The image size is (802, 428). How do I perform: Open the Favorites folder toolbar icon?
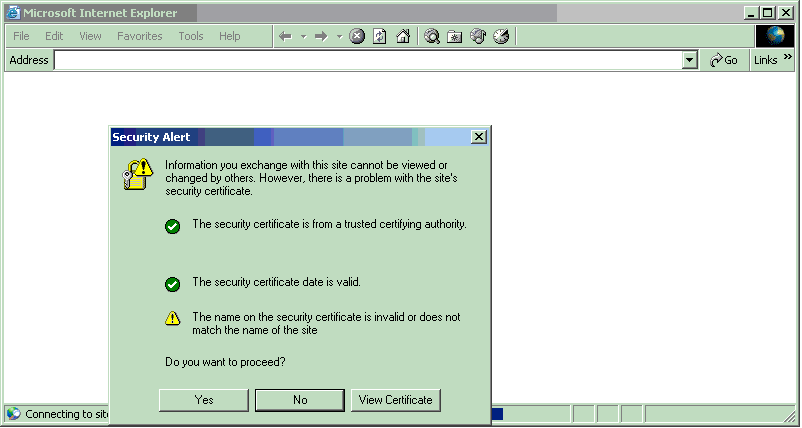454,36
